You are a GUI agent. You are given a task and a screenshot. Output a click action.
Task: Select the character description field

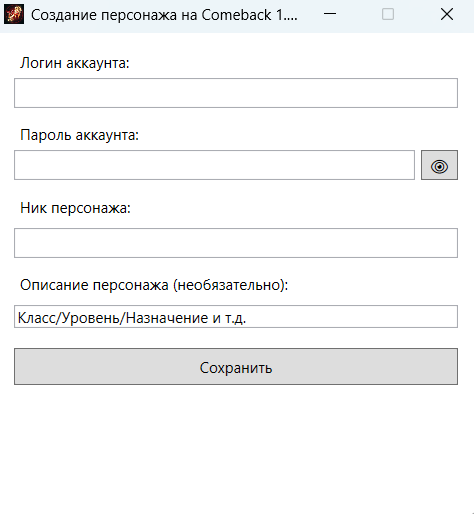point(236,316)
